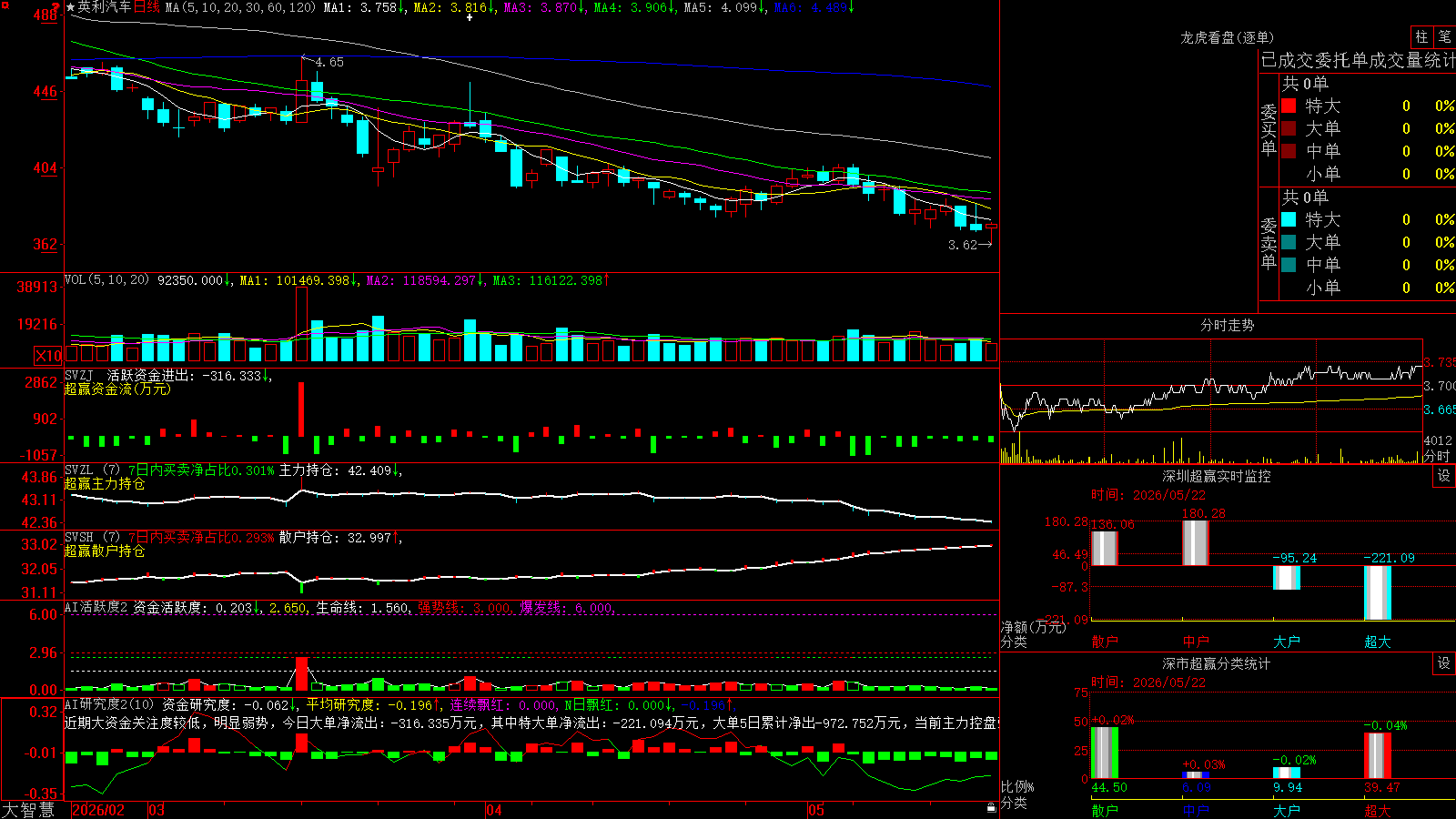Screen dimensions: 1456x819
Task: Select the SVZL indicator label
Action: tap(78, 470)
